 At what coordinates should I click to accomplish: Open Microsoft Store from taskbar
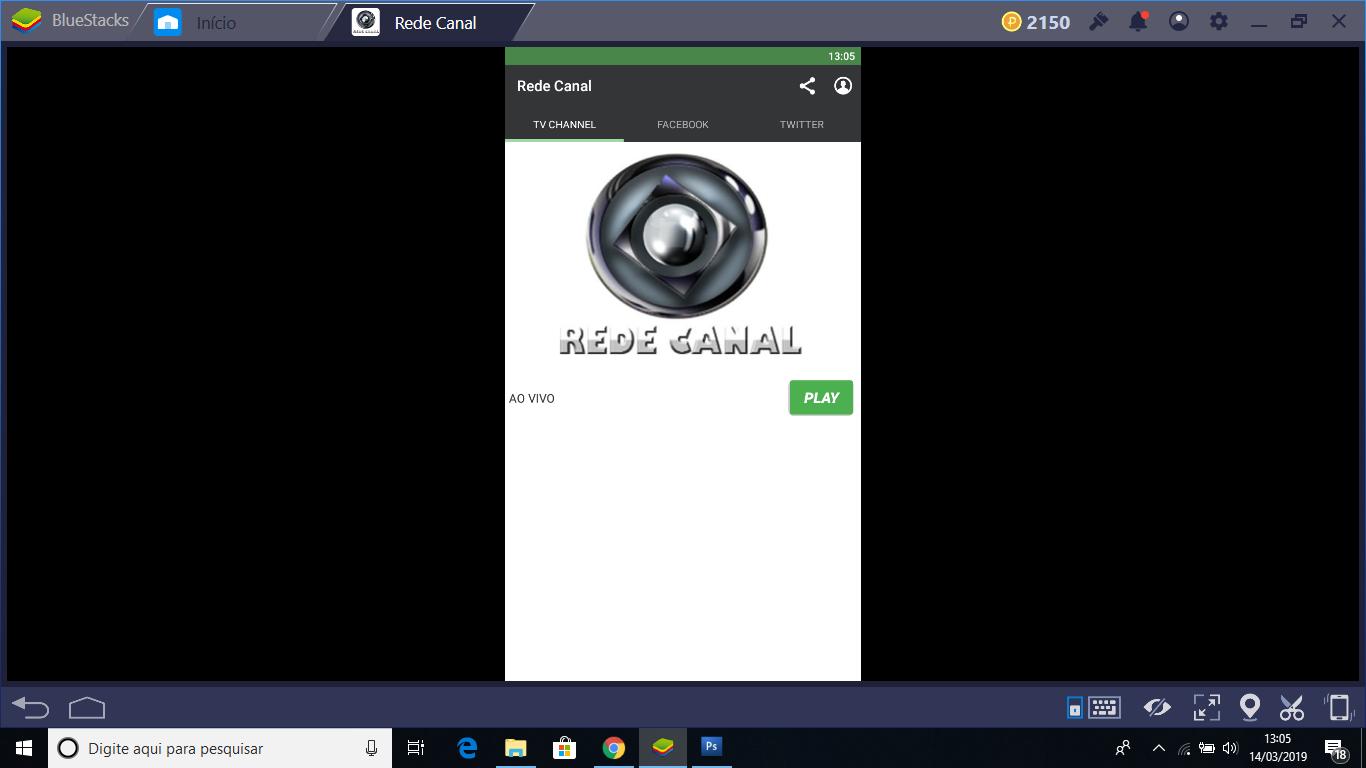565,748
